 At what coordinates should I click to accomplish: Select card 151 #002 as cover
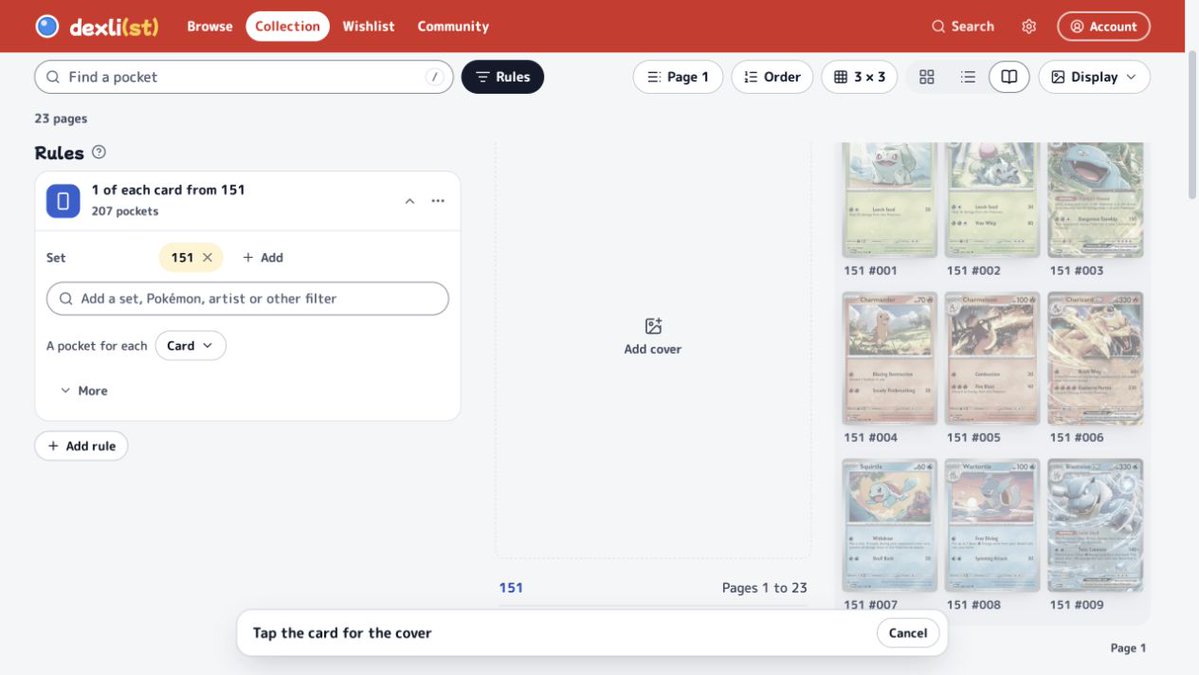(992, 200)
